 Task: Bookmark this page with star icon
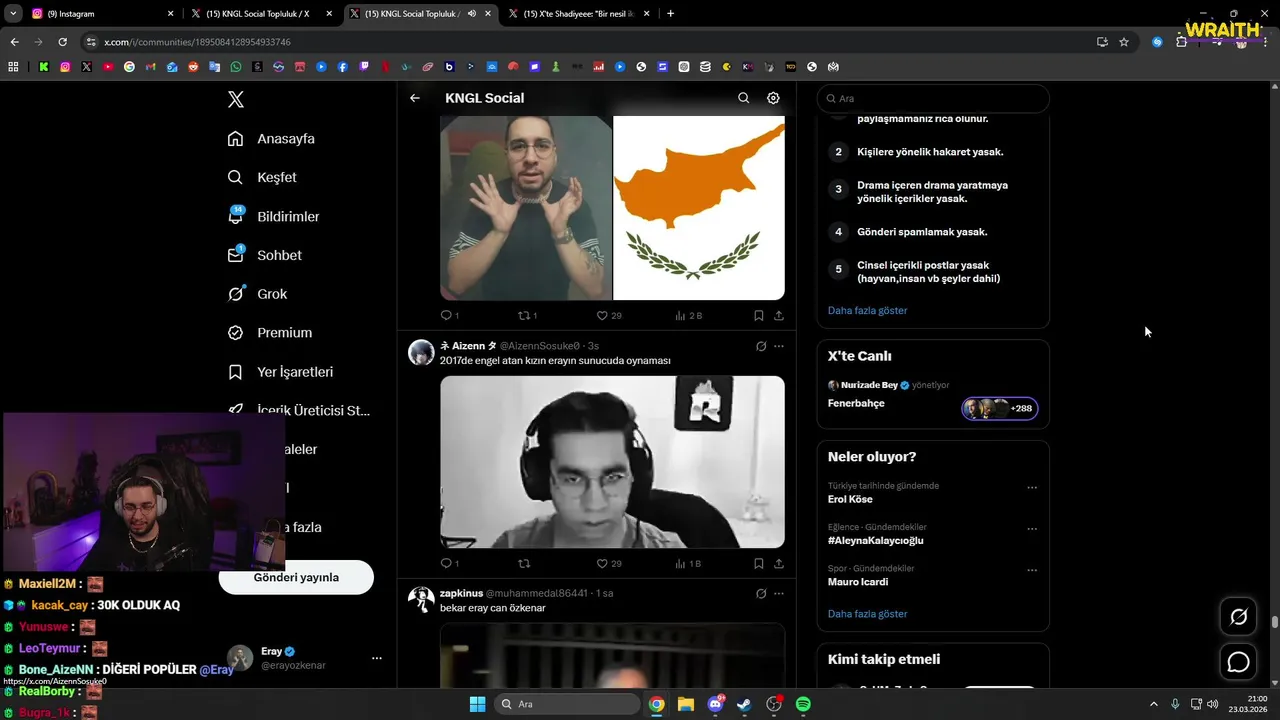coord(1124,42)
